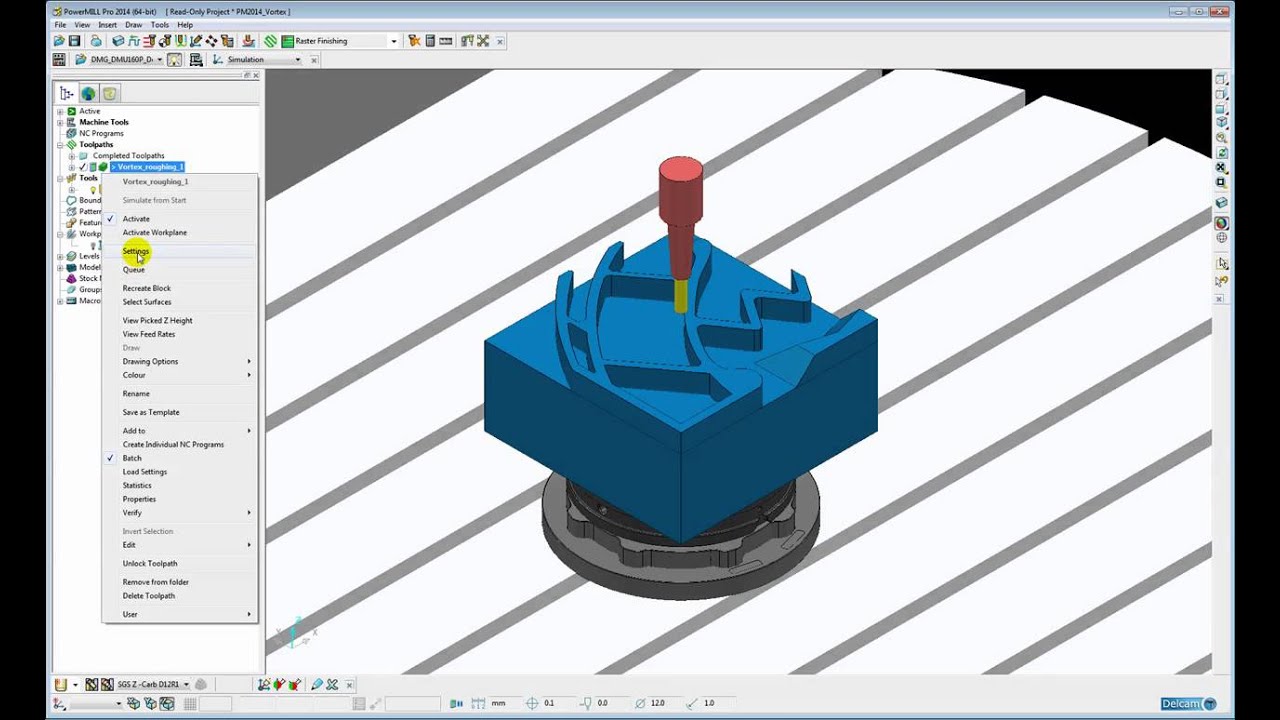Screen dimensions: 1280x720
Task: Open the Tools menu
Action: coord(160,25)
